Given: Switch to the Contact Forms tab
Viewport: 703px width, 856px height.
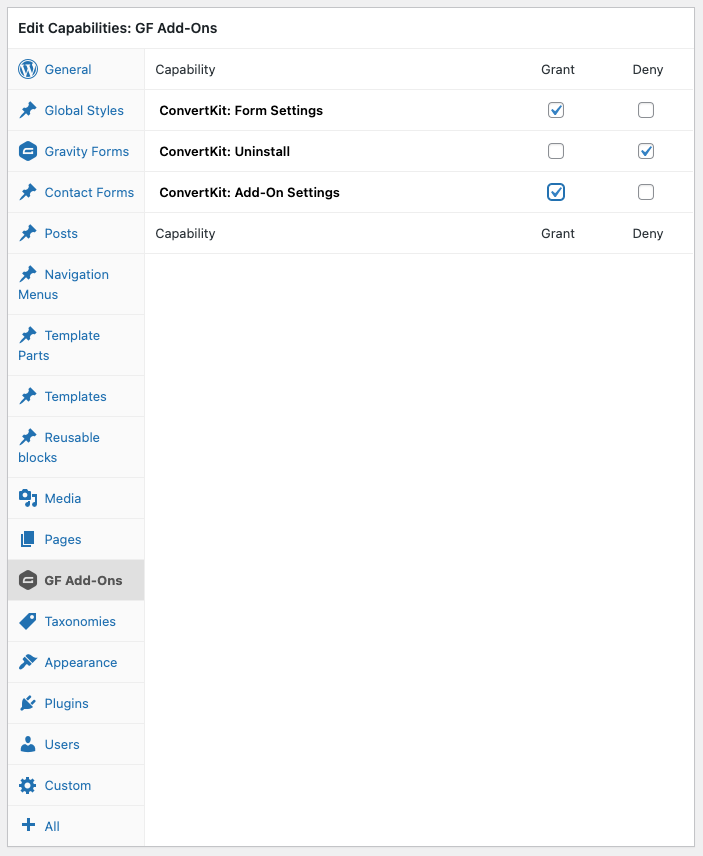Looking at the screenshot, I should pyautogui.click(x=76, y=192).
